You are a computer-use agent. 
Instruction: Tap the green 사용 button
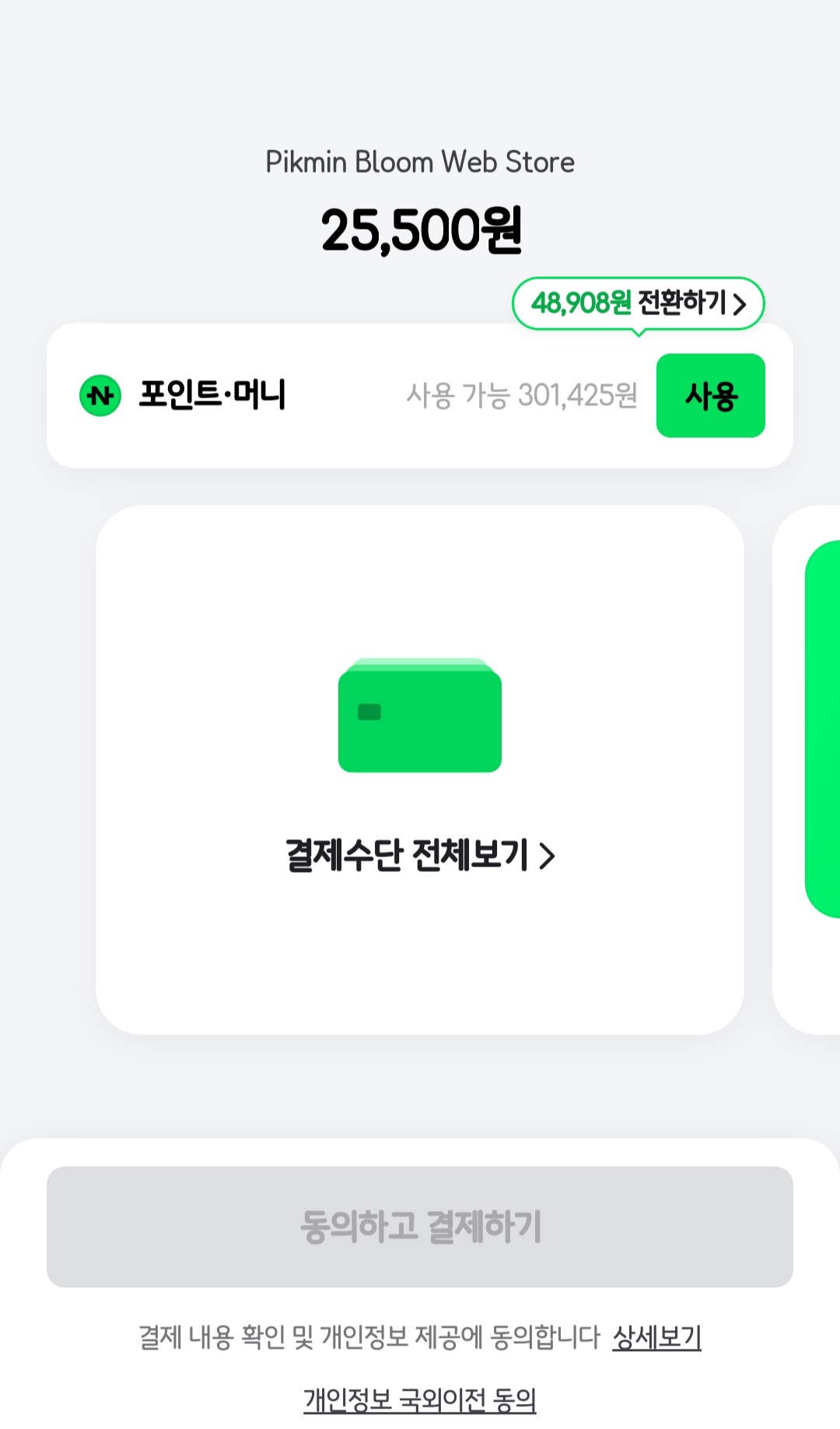pyautogui.click(x=710, y=395)
